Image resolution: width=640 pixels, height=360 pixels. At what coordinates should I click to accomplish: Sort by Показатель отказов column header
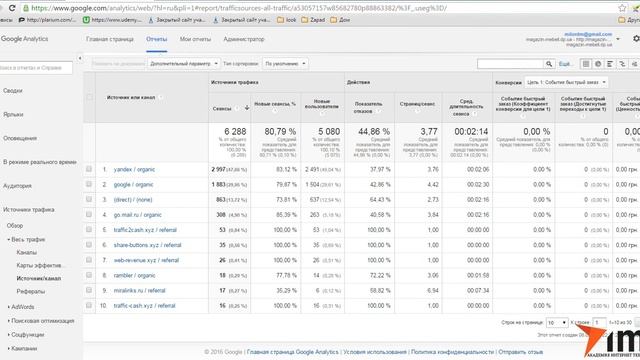coord(368,107)
